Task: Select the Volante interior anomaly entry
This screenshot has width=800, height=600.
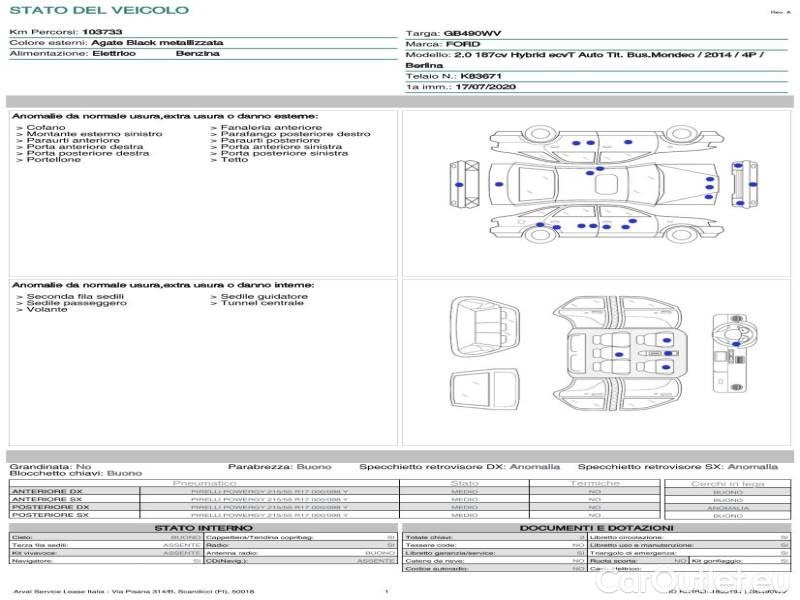Action: (x=43, y=311)
